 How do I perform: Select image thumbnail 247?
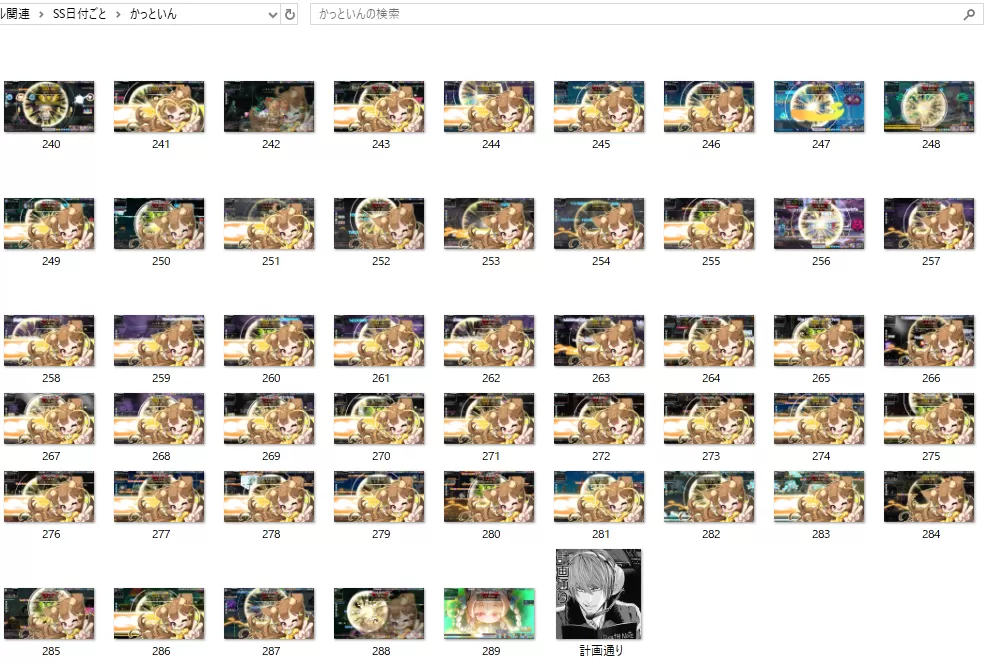pyautogui.click(x=819, y=107)
